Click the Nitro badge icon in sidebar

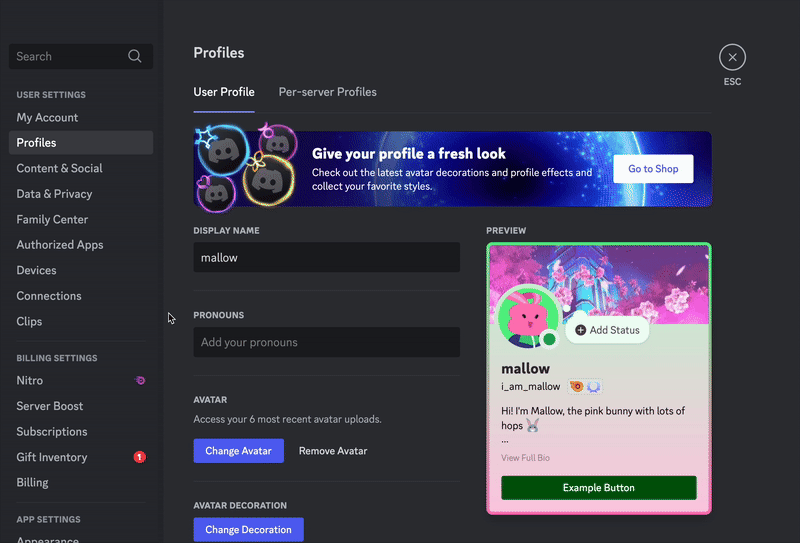tap(140, 381)
